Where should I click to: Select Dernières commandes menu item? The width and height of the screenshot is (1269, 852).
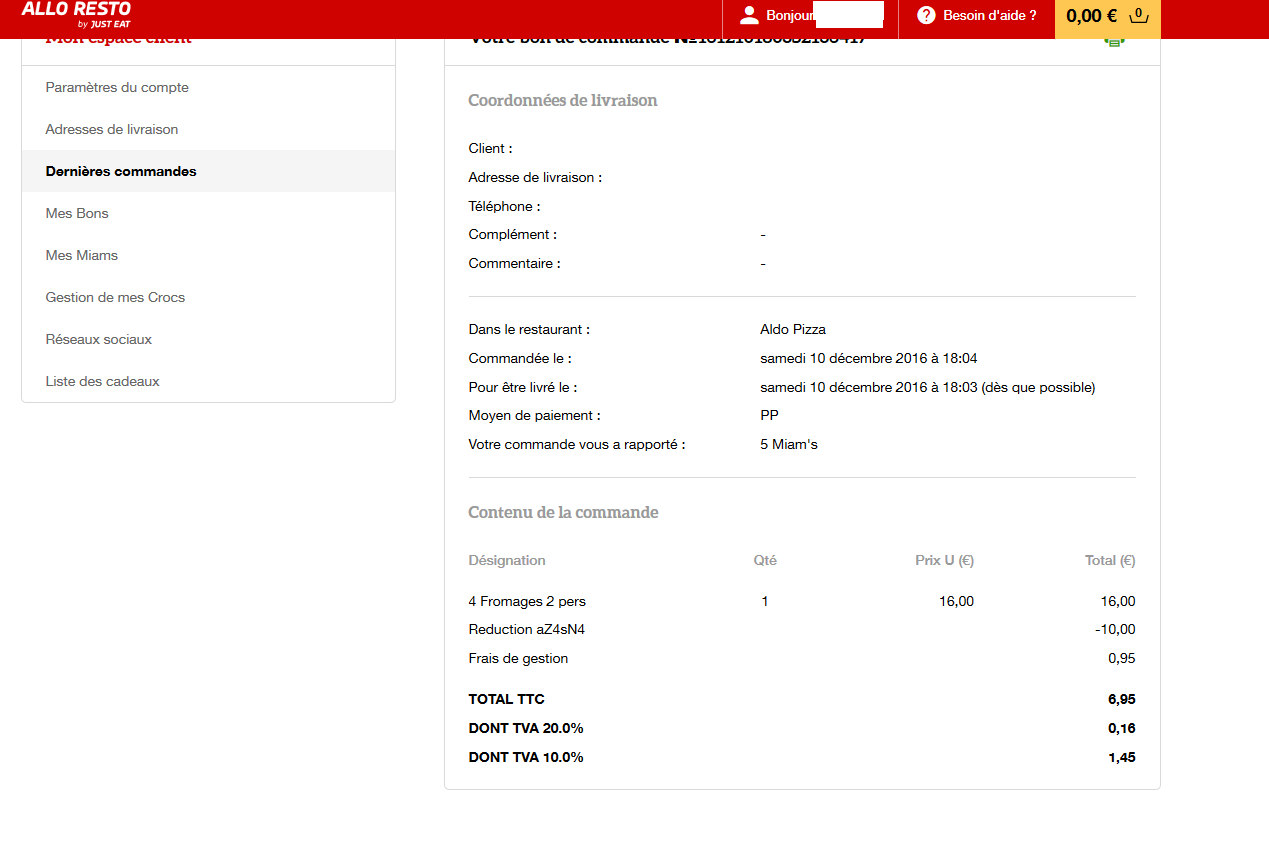(x=208, y=171)
